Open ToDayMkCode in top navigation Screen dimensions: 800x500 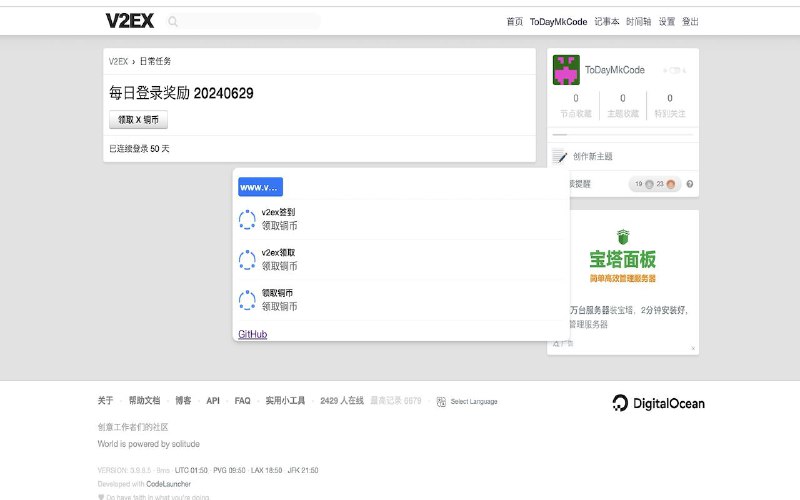click(x=558, y=21)
